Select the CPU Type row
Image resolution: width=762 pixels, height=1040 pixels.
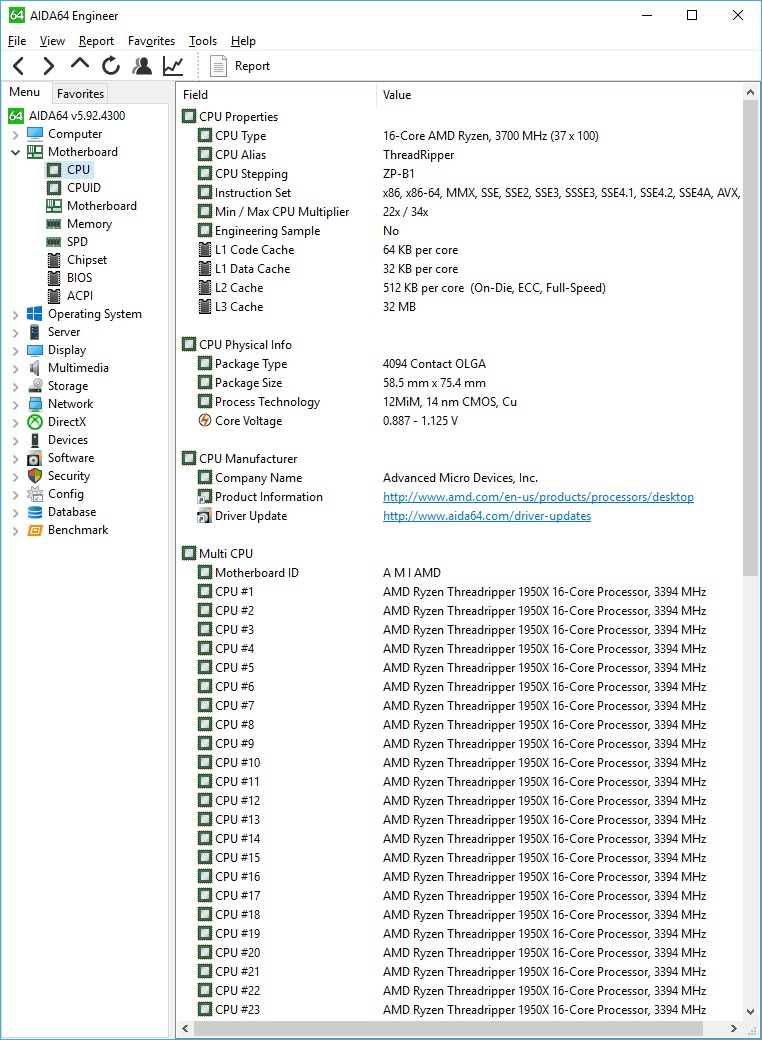pyautogui.click(x=460, y=136)
